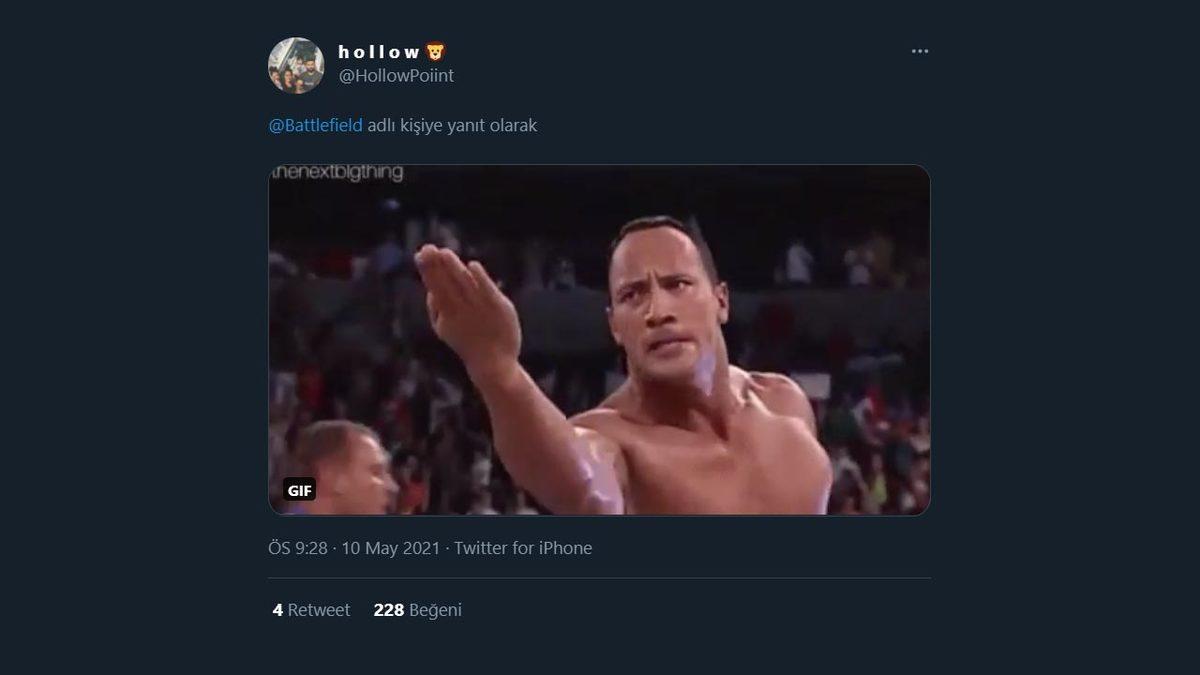This screenshot has width=1200, height=675.
Task: Click the "10 May 2021" tweet date
Action: click(x=391, y=548)
